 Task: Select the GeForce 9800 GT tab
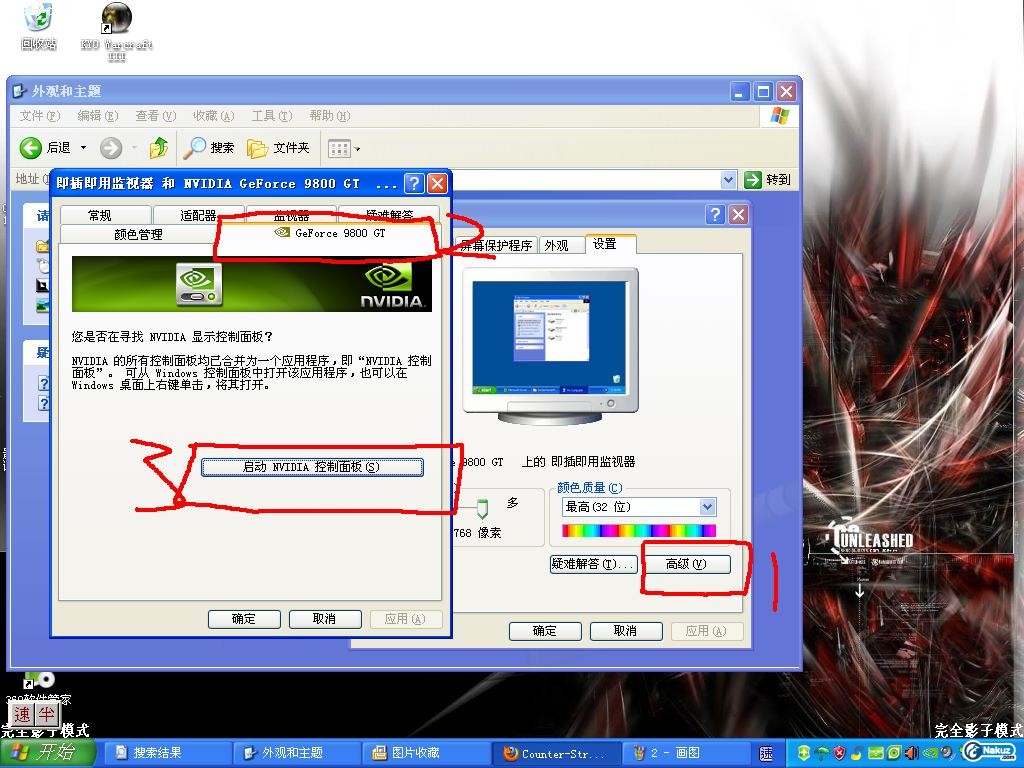coord(330,233)
